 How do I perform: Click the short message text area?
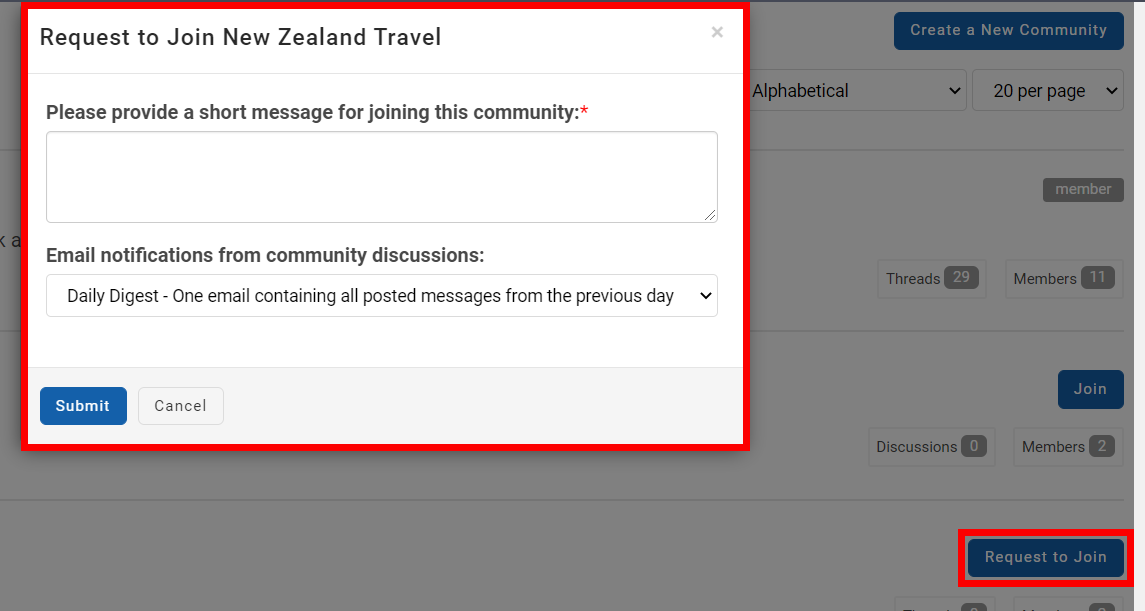tap(381, 176)
